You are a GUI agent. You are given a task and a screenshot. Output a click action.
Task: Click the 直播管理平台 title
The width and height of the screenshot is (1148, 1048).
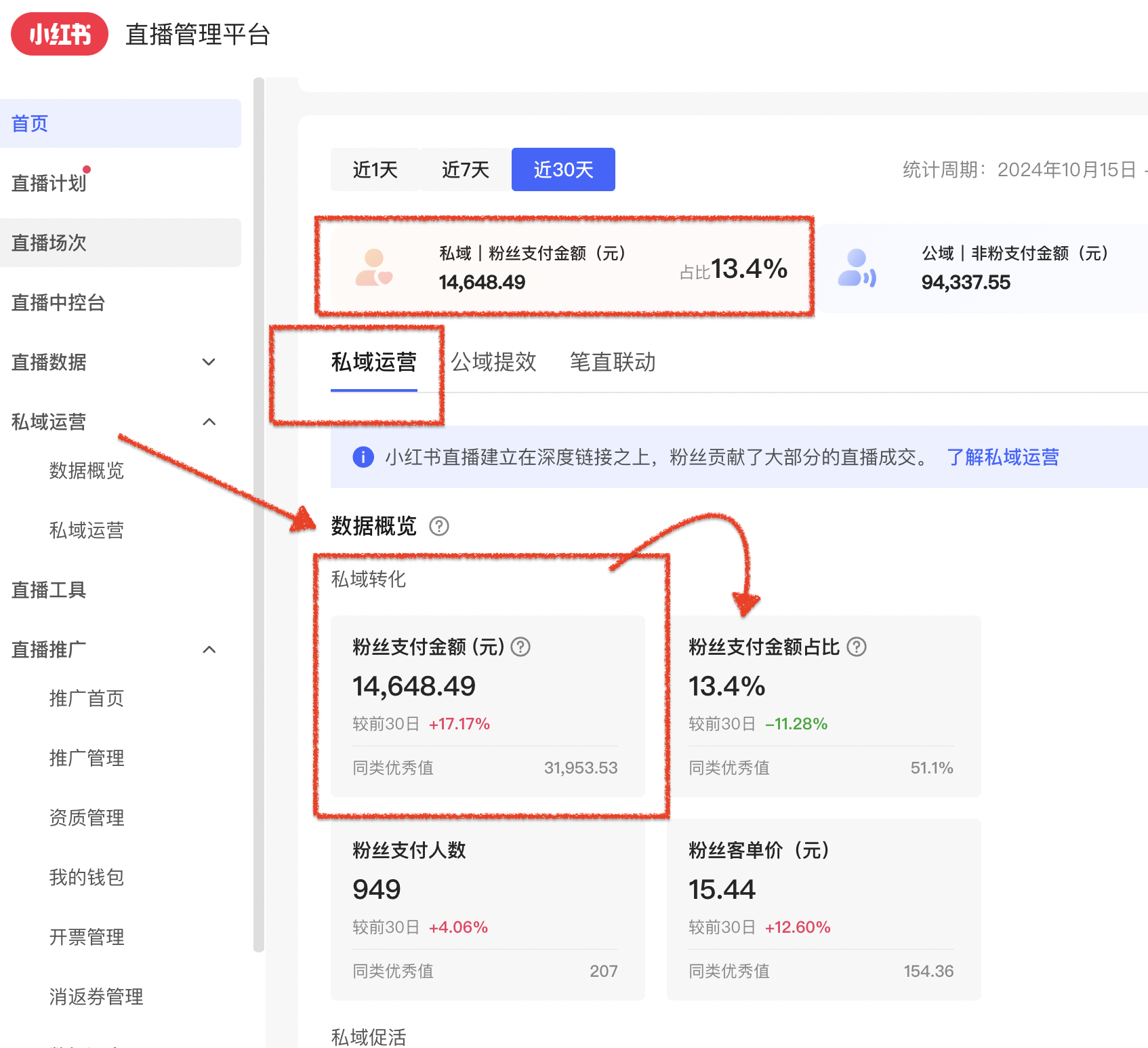pyautogui.click(x=198, y=35)
